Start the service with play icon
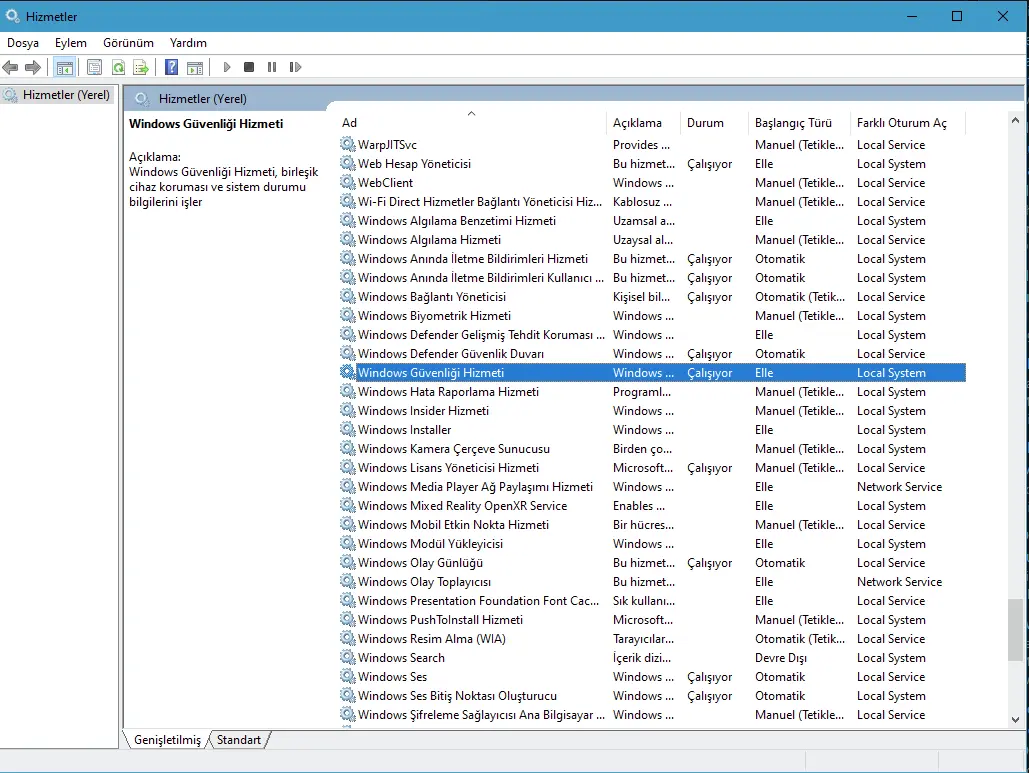1029x773 pixels. click(x=227, y=67)
